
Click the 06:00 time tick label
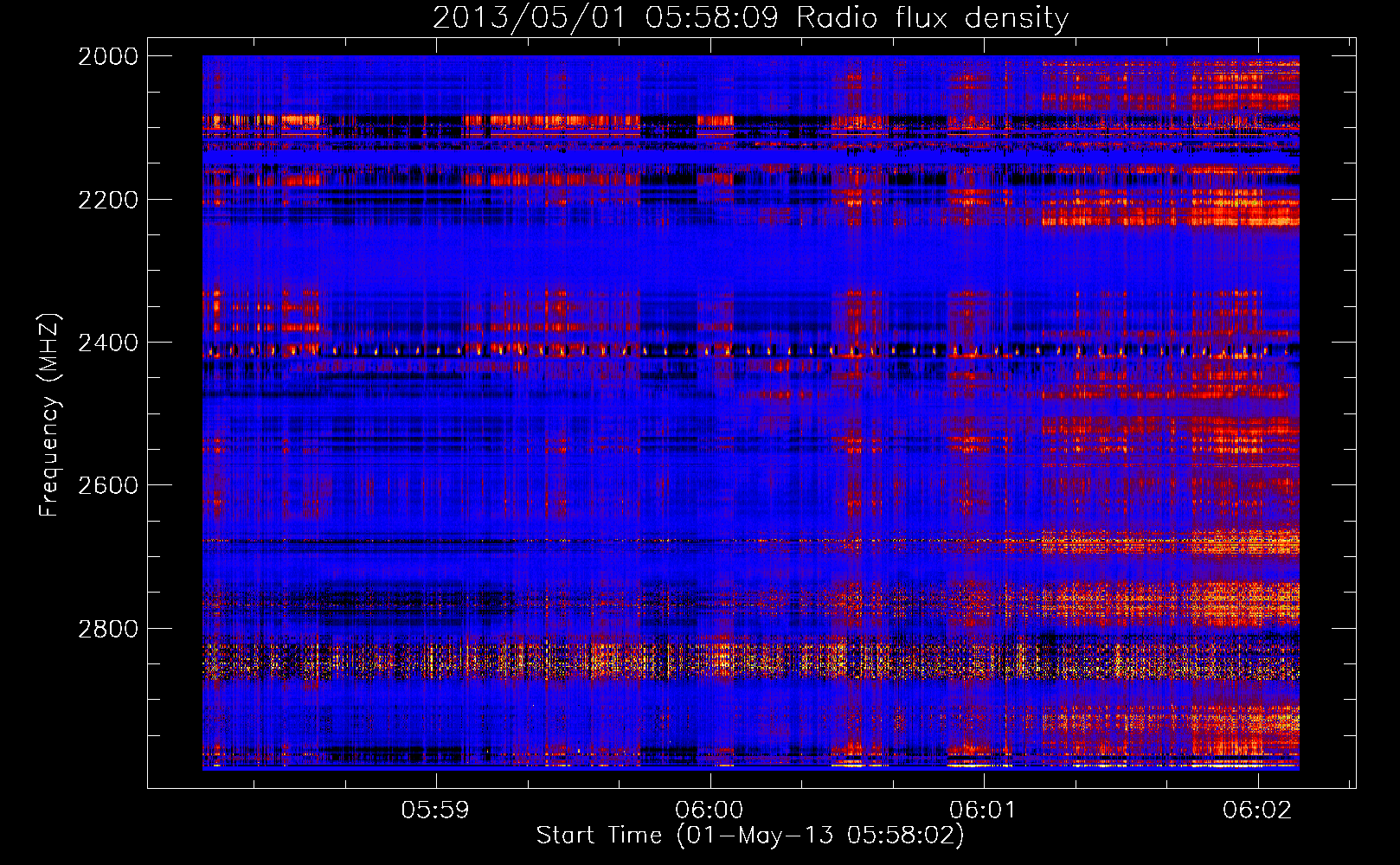[x=710, y=810]
